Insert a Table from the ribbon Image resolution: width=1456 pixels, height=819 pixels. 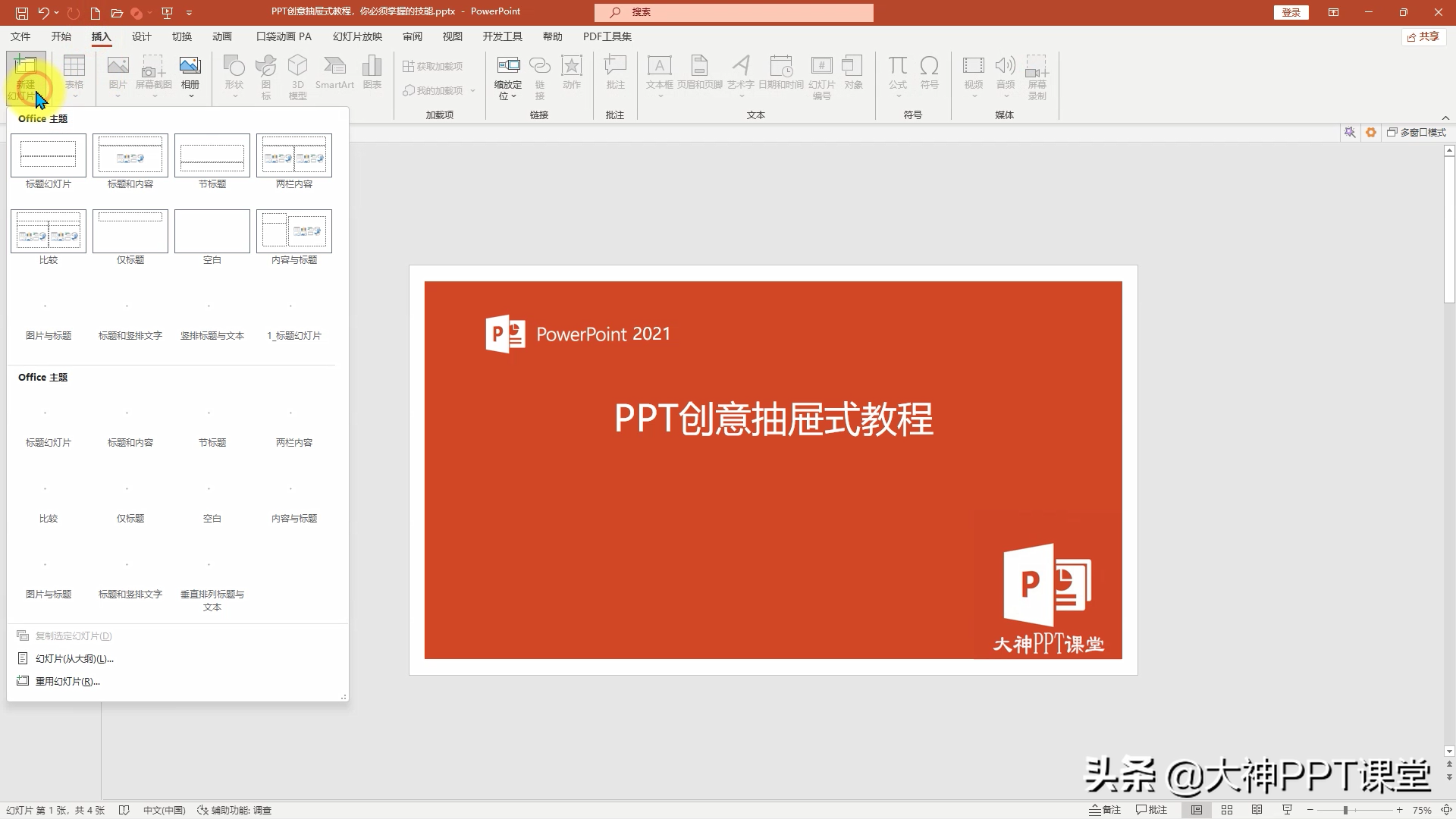(x=74, y=77)
